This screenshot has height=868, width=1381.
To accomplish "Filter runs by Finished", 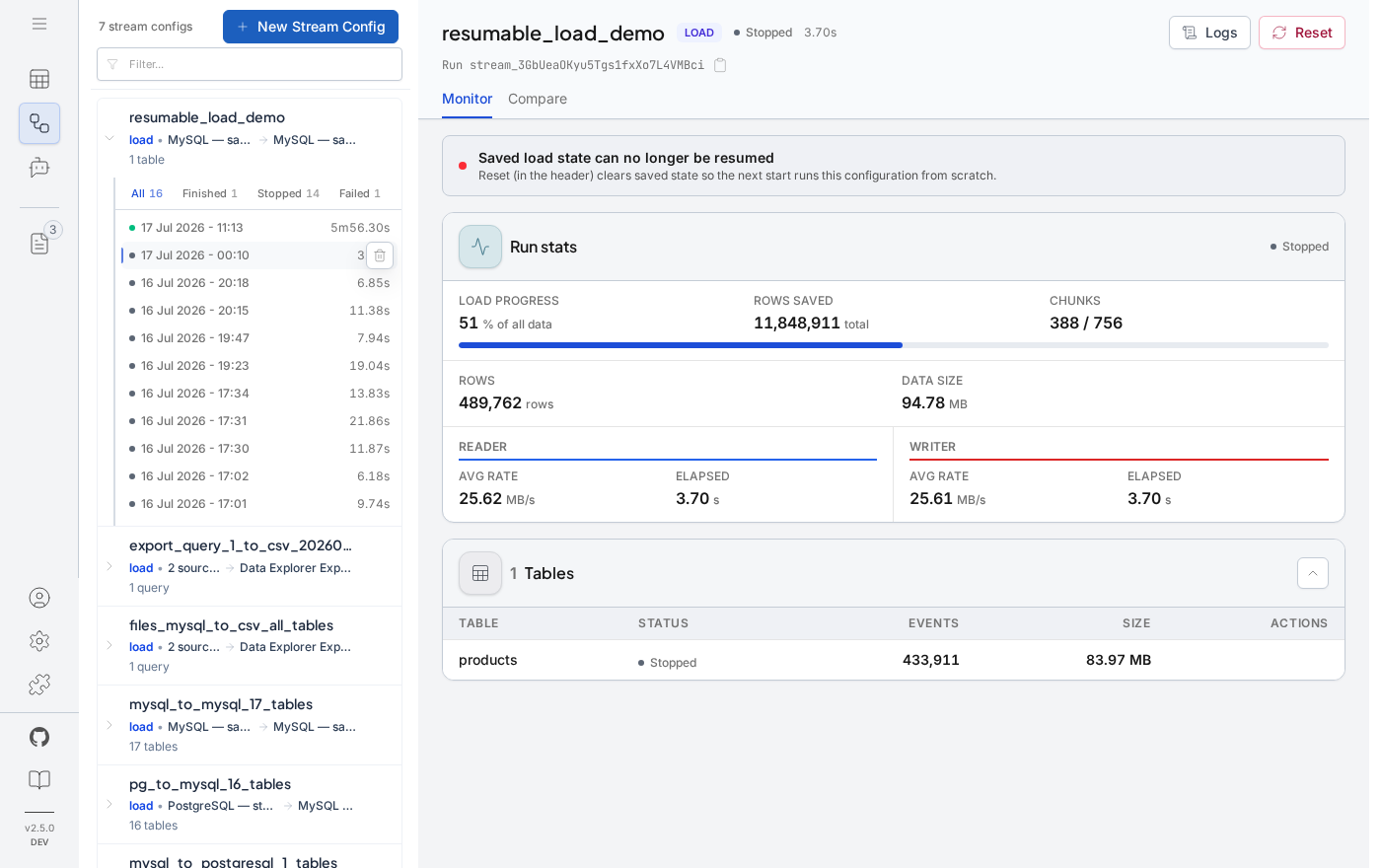I will (210, 193).
